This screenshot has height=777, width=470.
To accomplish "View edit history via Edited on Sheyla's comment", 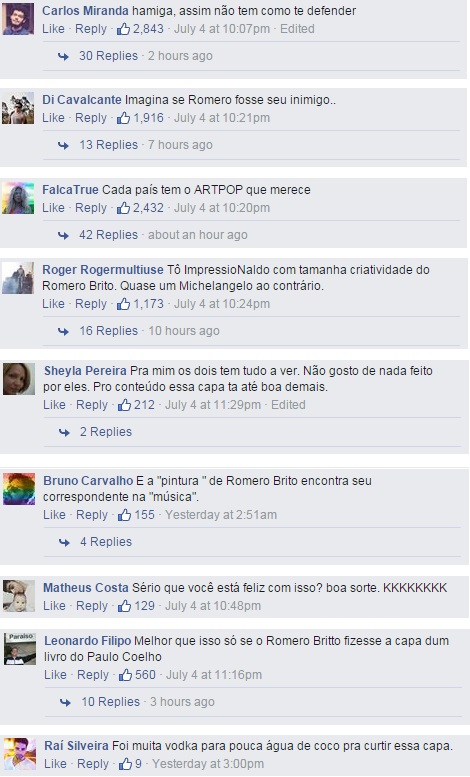I will tap(288, 405).
